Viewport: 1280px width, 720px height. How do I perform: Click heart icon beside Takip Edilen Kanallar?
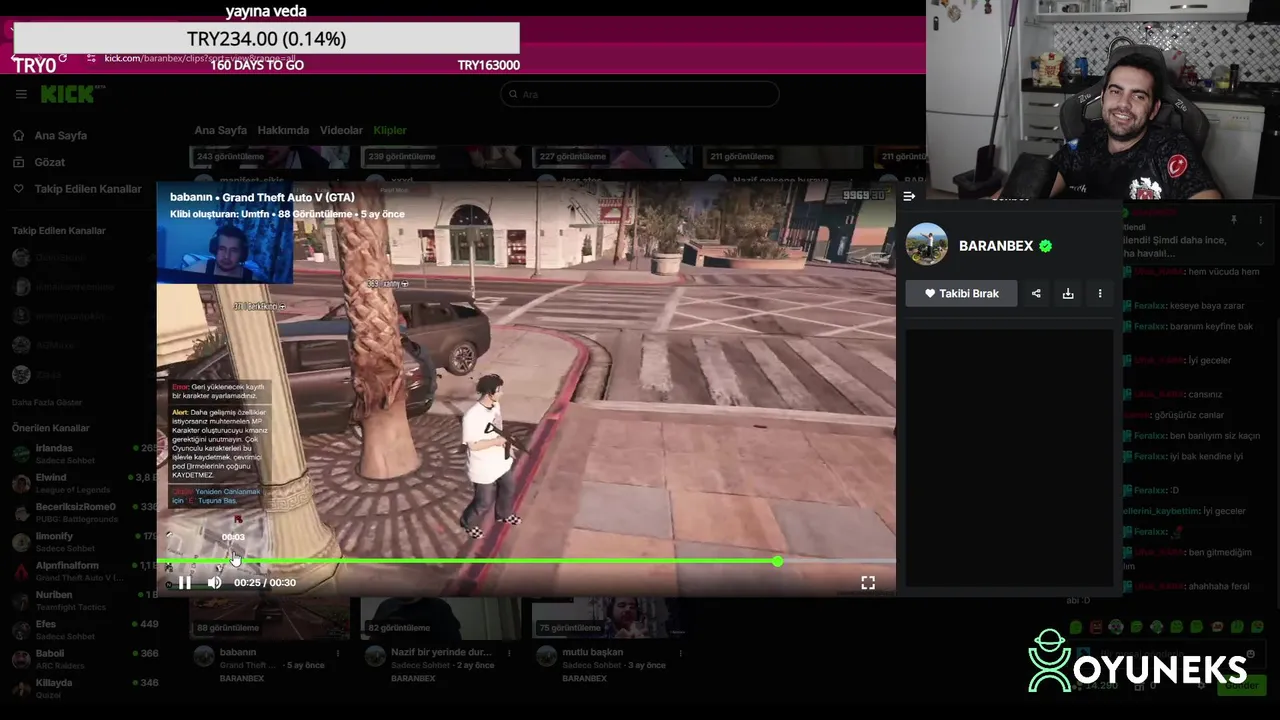click(x=18, y=189)
